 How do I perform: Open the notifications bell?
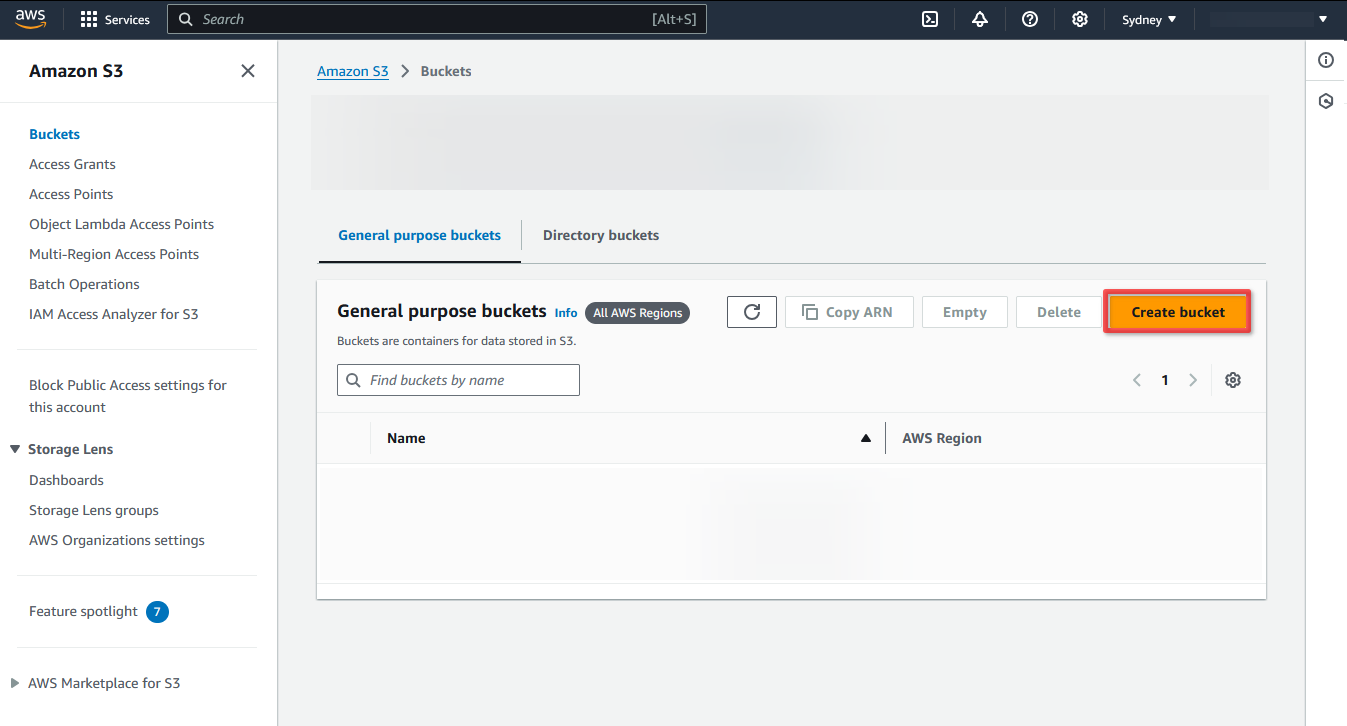tap(980, 19)
